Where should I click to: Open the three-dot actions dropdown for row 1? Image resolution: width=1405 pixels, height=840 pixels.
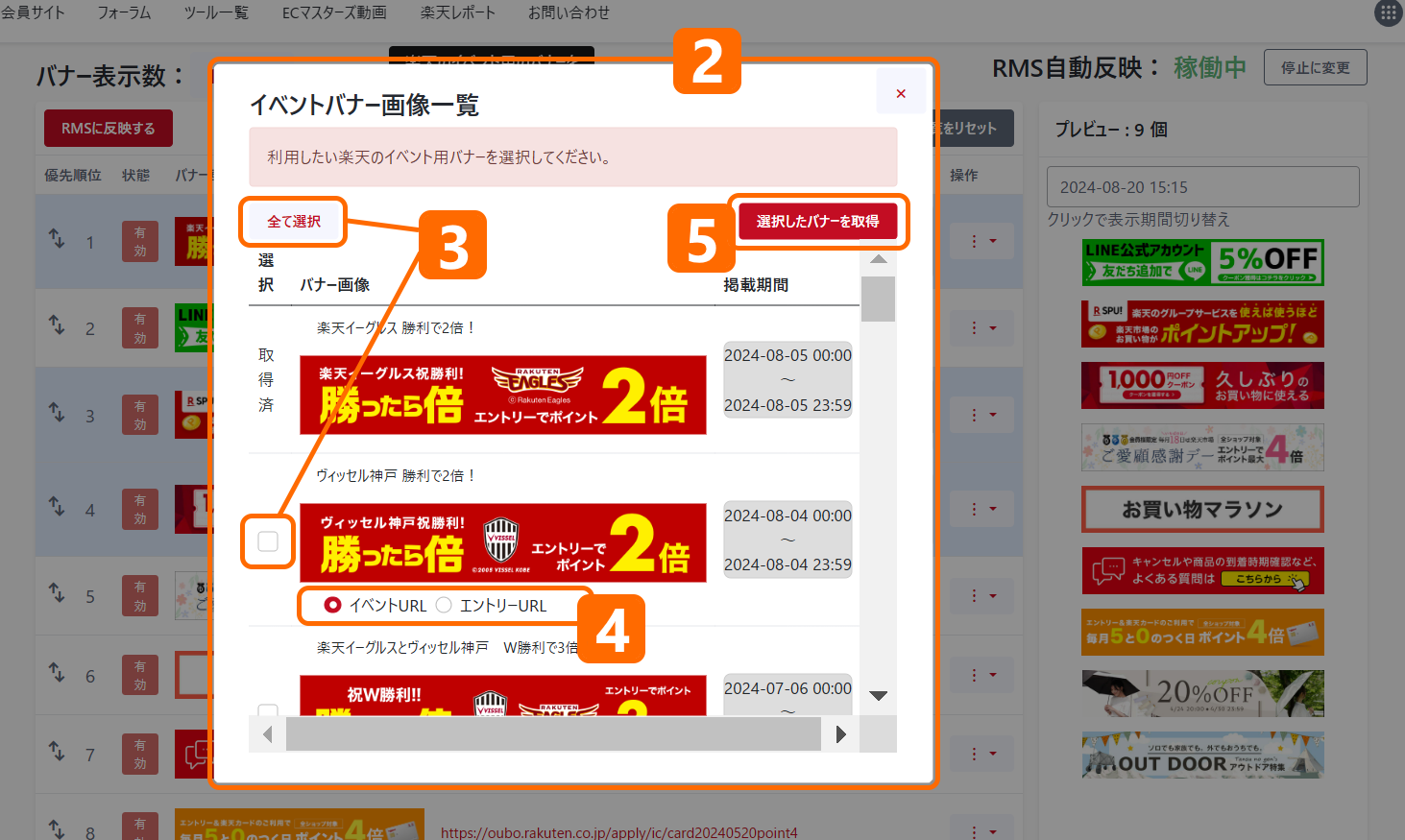pos(981,241)
